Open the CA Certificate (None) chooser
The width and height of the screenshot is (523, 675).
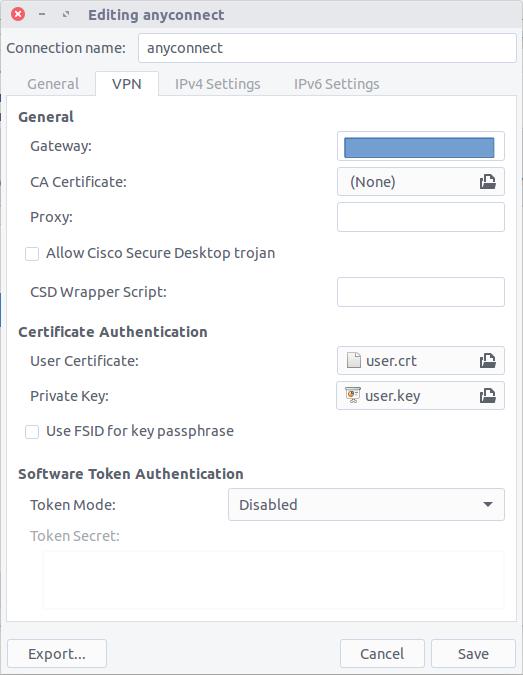pos(421,182)
